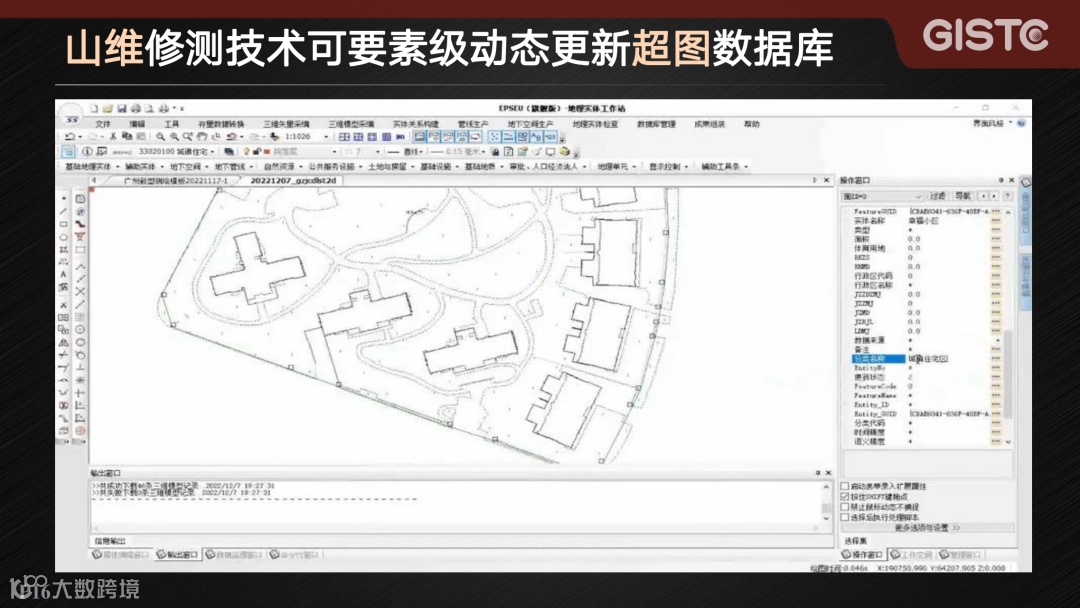This screenshot has width=1080, height=608.
Task: Click ellipsis button for 实体名称 row
Action: (x=995, y=221)
